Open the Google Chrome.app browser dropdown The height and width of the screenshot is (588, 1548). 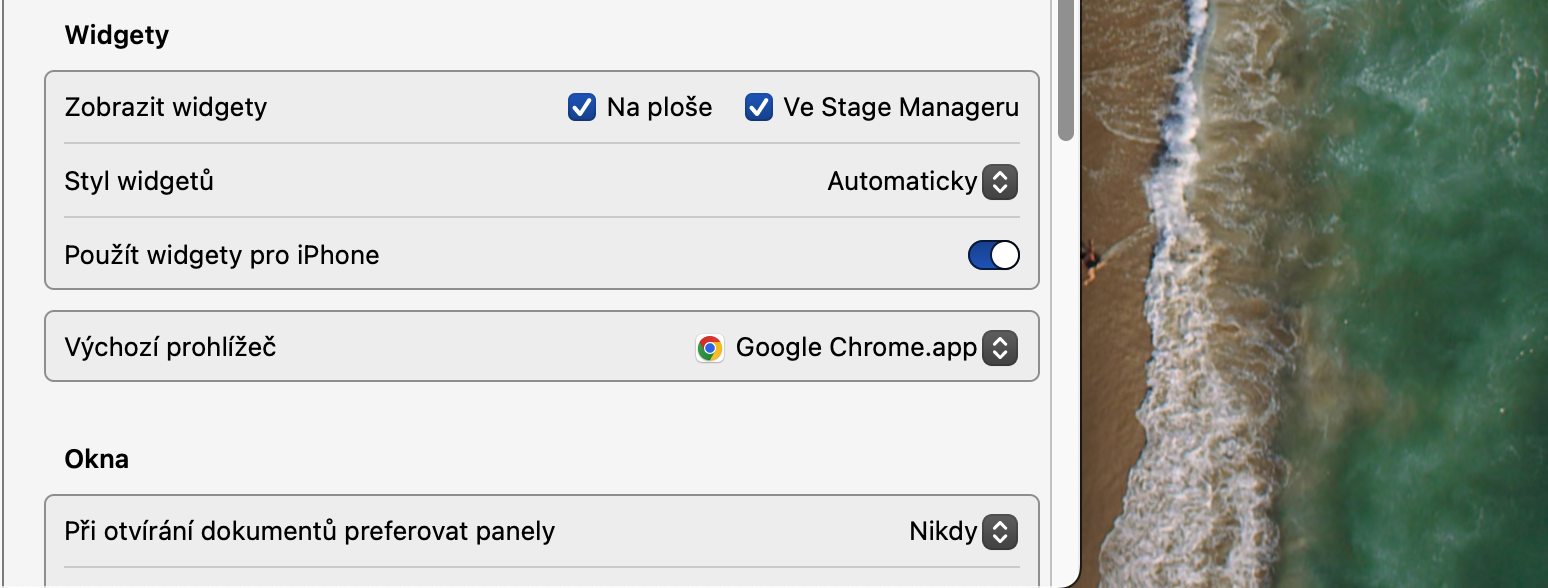coord(856,348)
